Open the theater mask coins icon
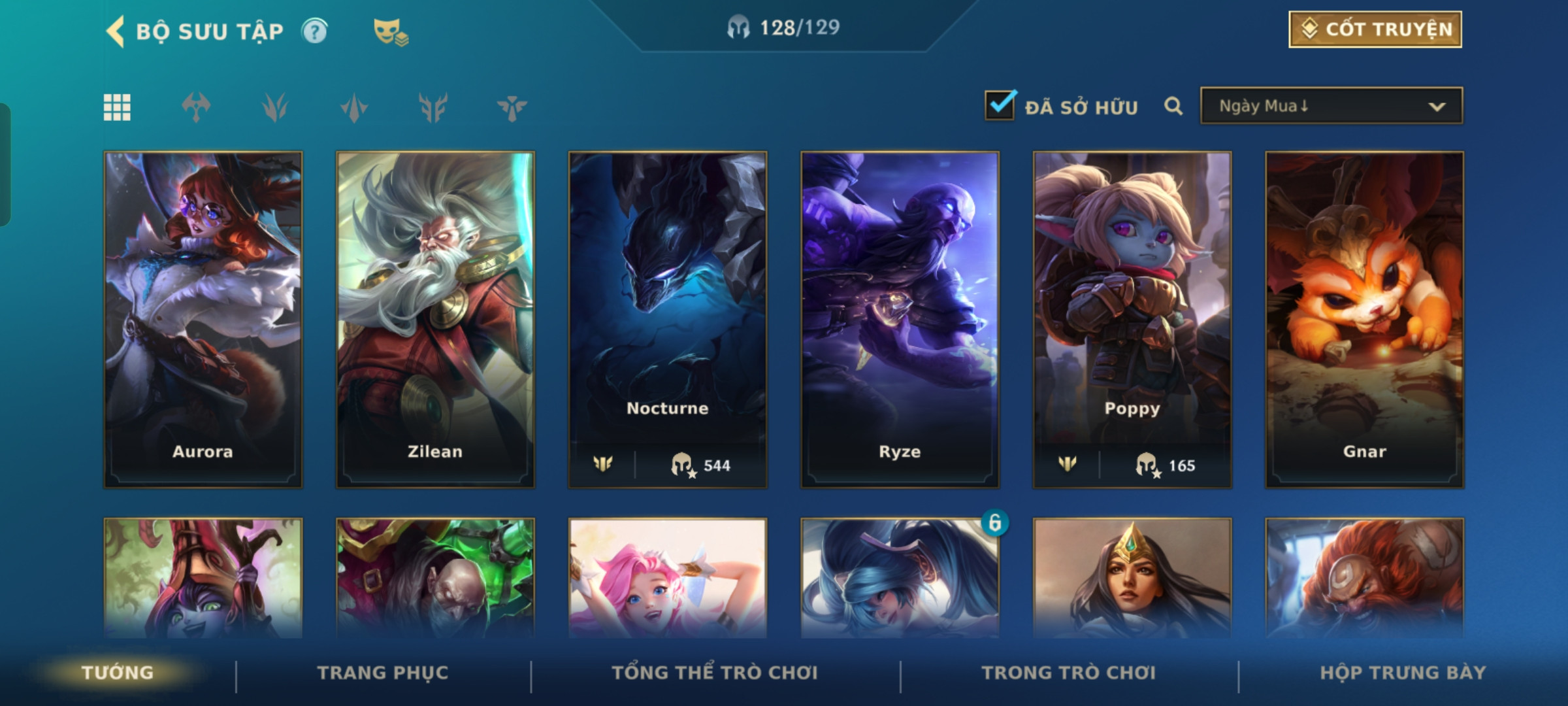1568x706 pixels. click(x=391, y=32)
